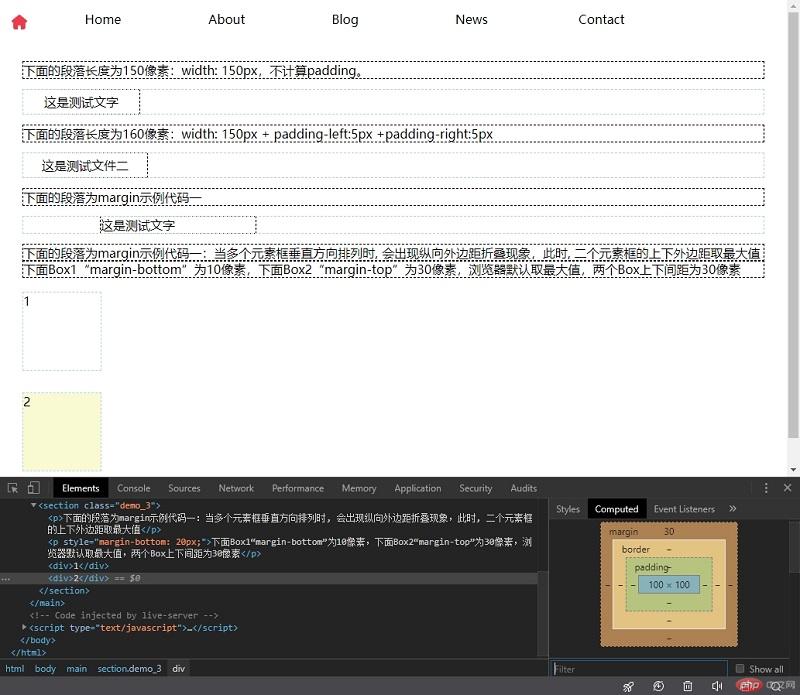800x695 pixels.
Task: Open the Memory tab
Action: pyautogui.click(x=359, y=488)
